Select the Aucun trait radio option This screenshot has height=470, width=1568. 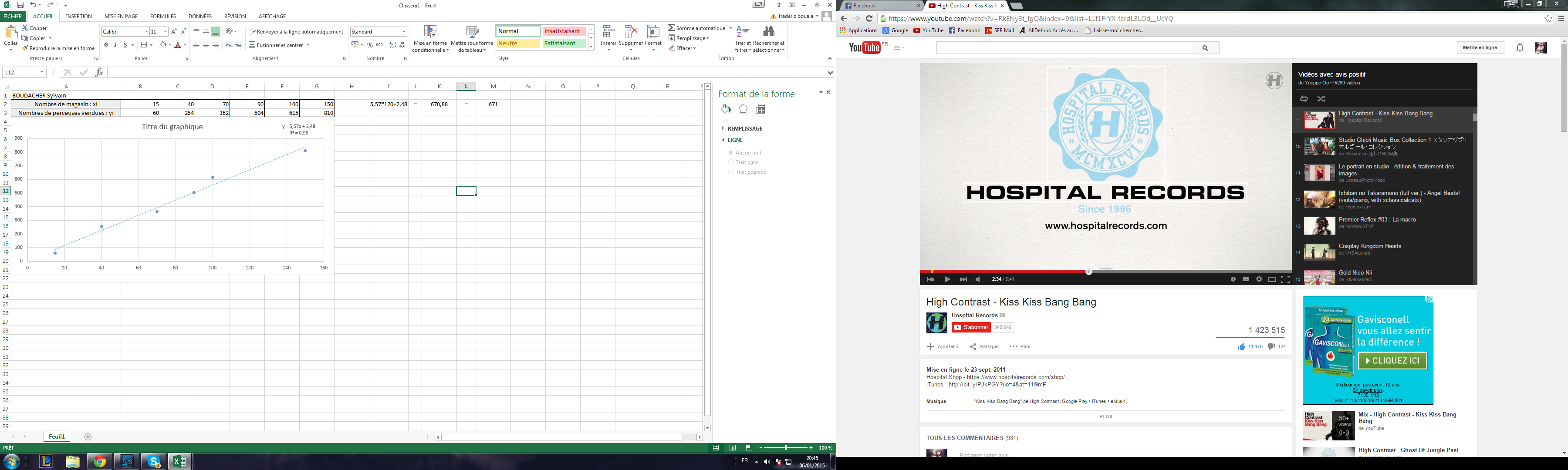point(730,153)
